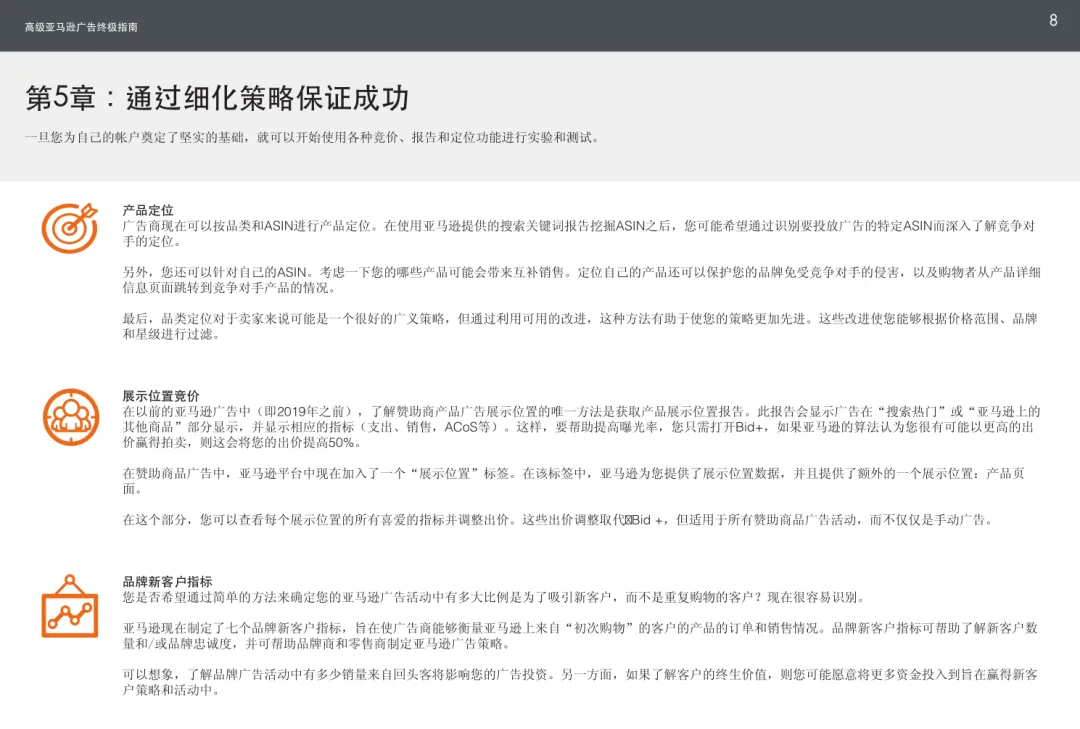
Task: Click the paragraph beginning 广告商现在可以按品类
Action: tap(579, 234)
